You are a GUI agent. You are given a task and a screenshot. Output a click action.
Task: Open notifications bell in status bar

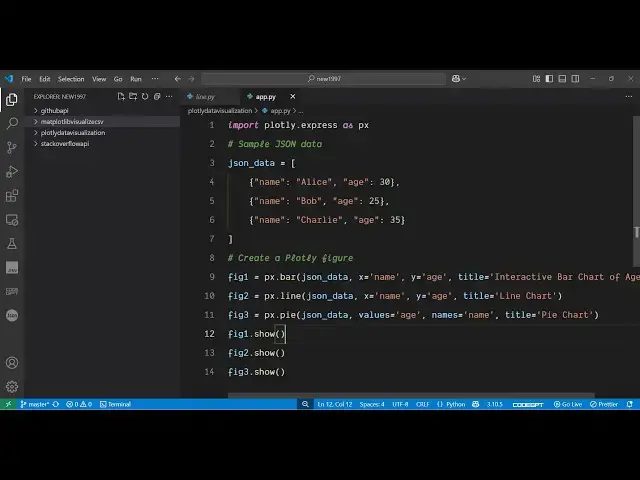[x=630, y=404]
